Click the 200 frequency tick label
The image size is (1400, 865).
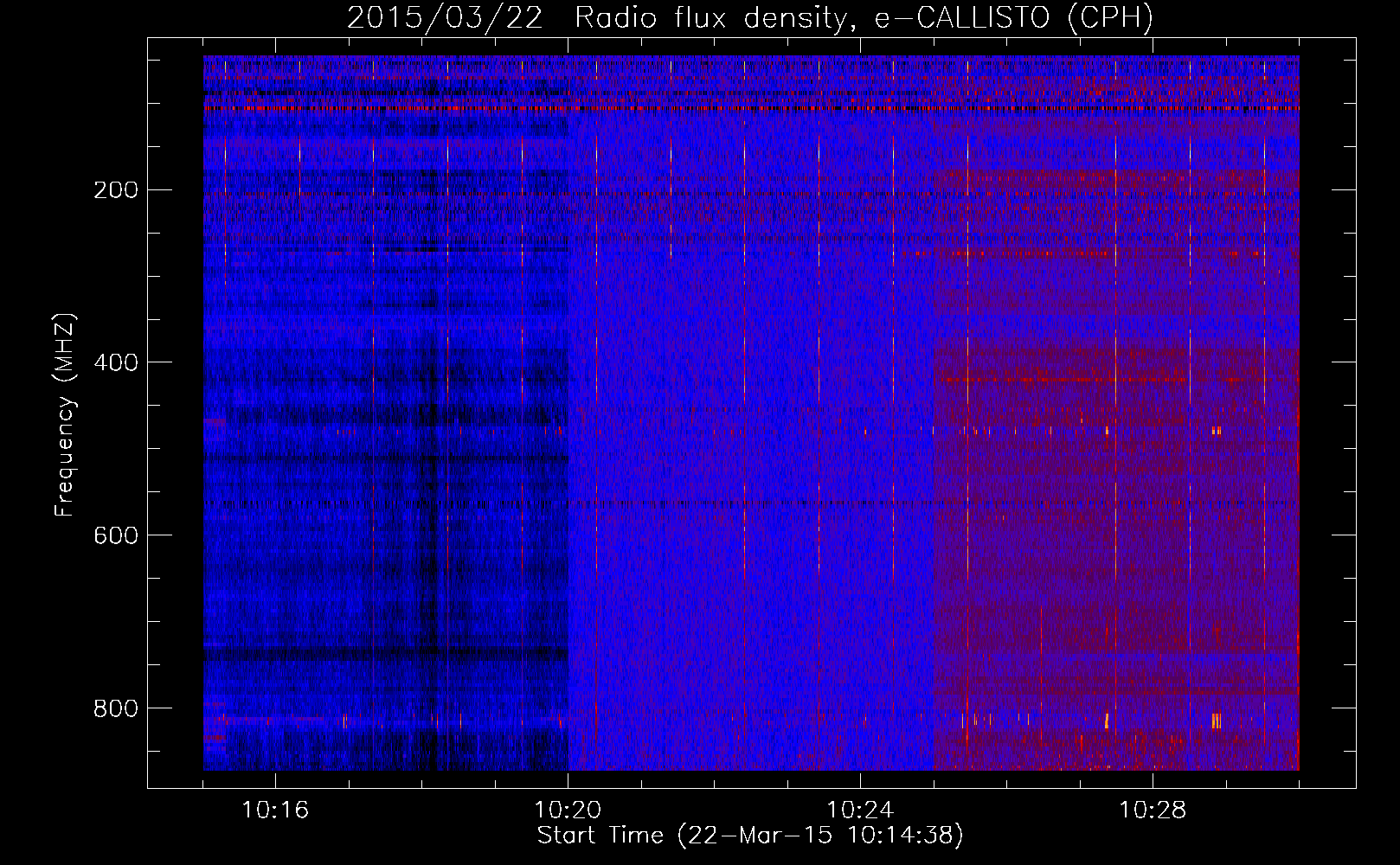tap(116, 189)
